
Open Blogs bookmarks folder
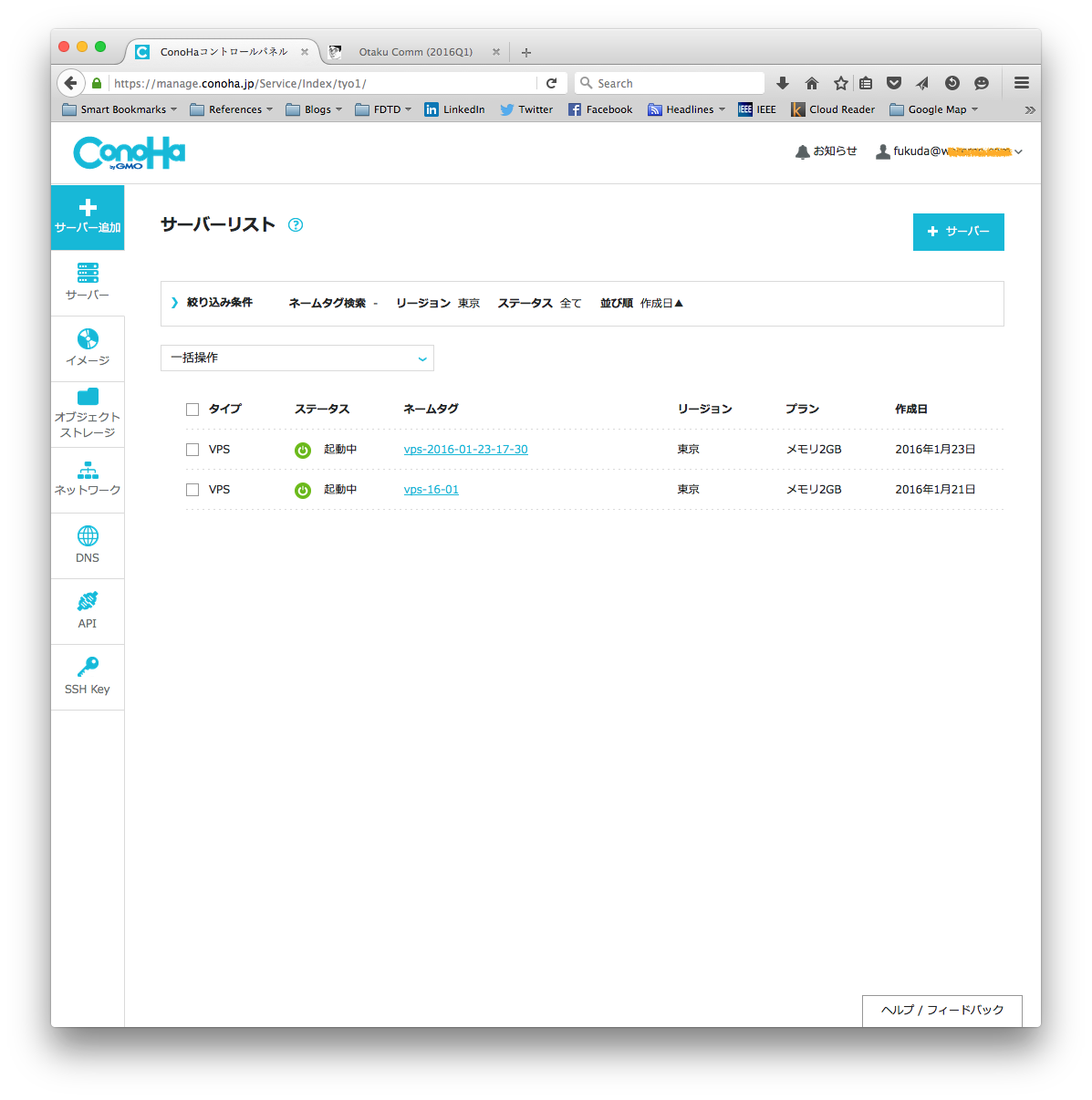click(x=314, y=109)
